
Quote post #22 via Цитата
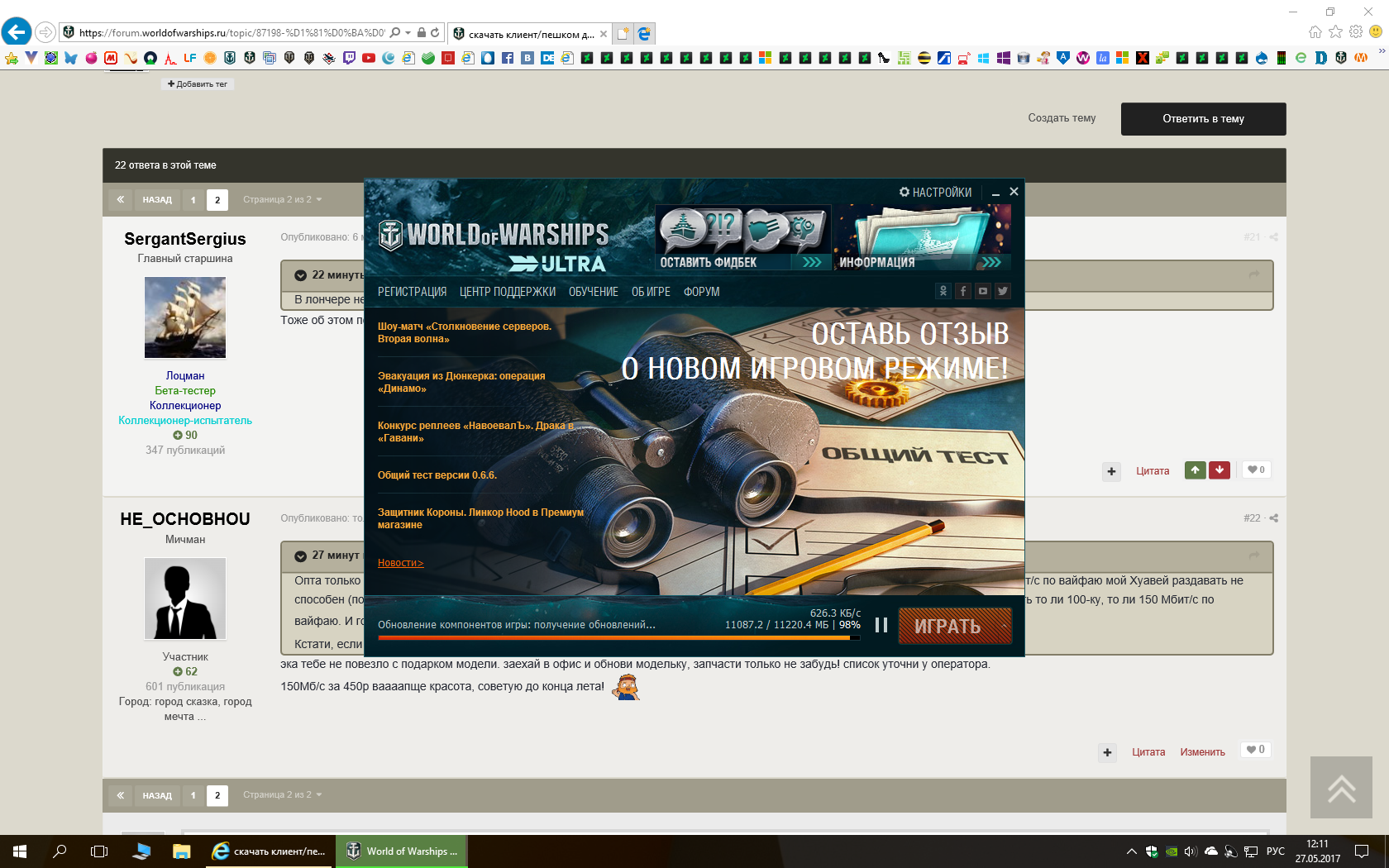(1148, 752)
